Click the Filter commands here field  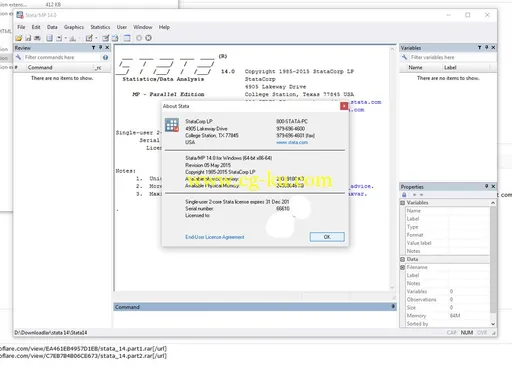(x=62, y=57)
